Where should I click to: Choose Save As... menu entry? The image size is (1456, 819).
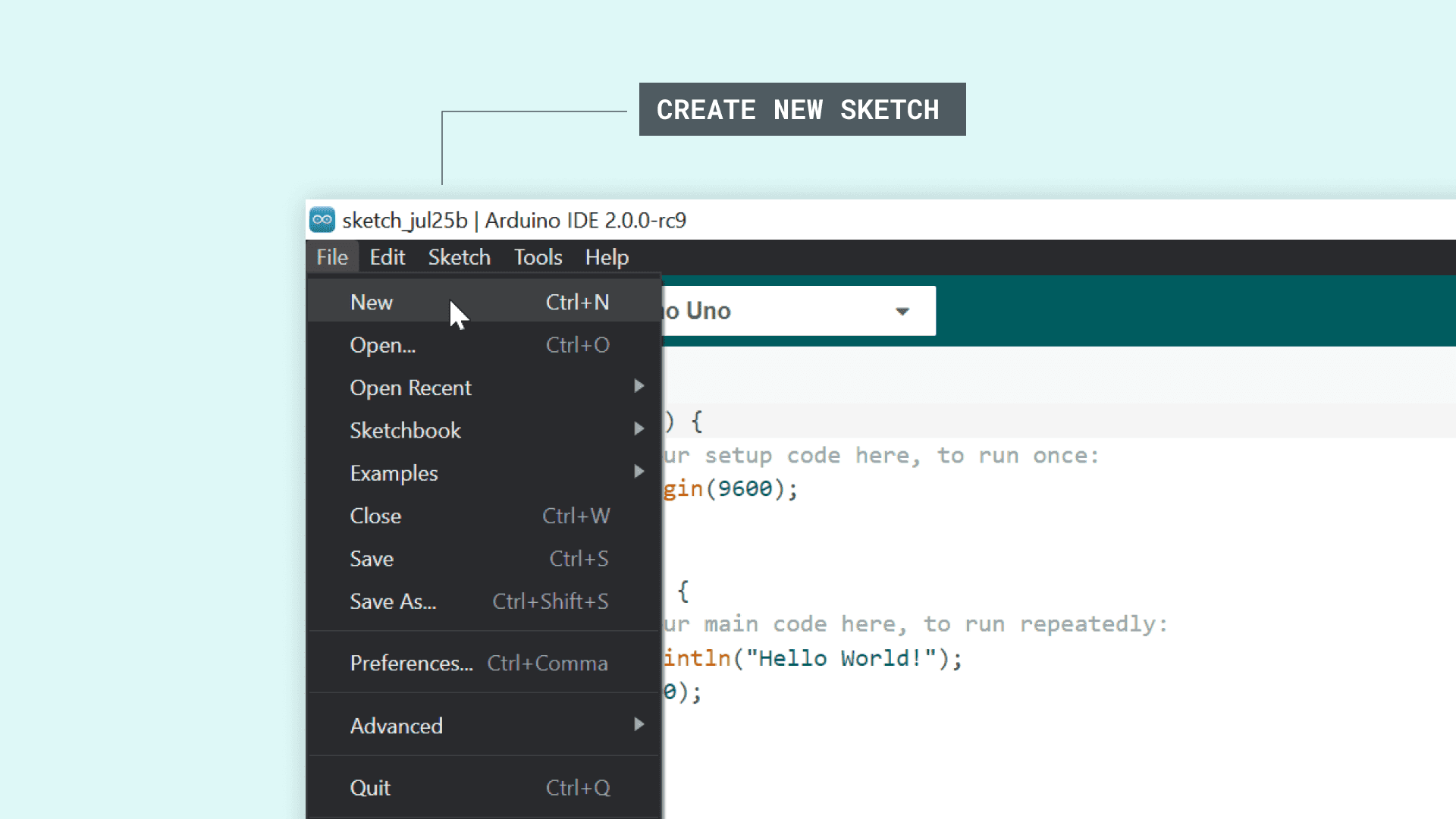pos(393,601)
